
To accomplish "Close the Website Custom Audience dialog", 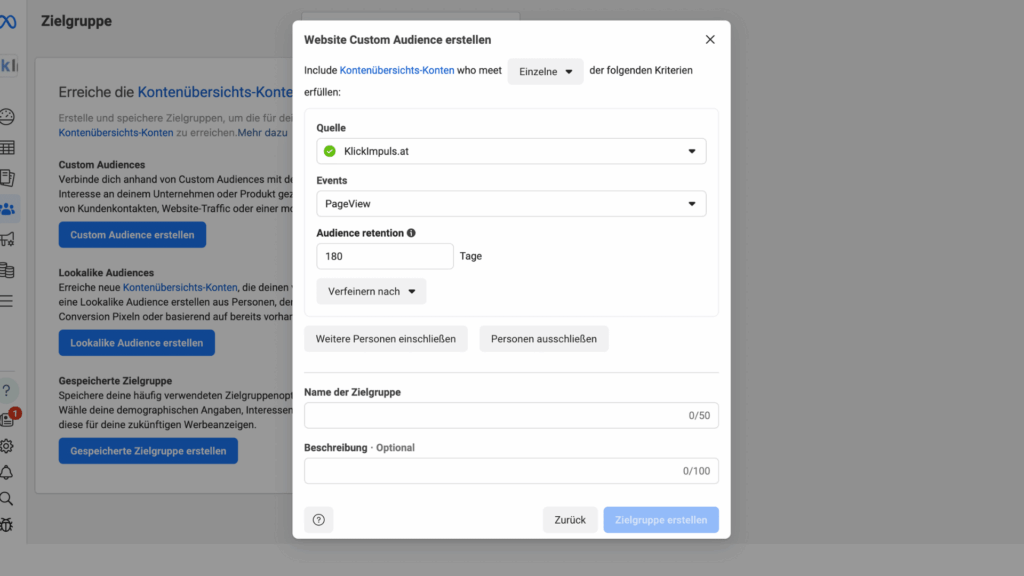I will tap(710, 40).
